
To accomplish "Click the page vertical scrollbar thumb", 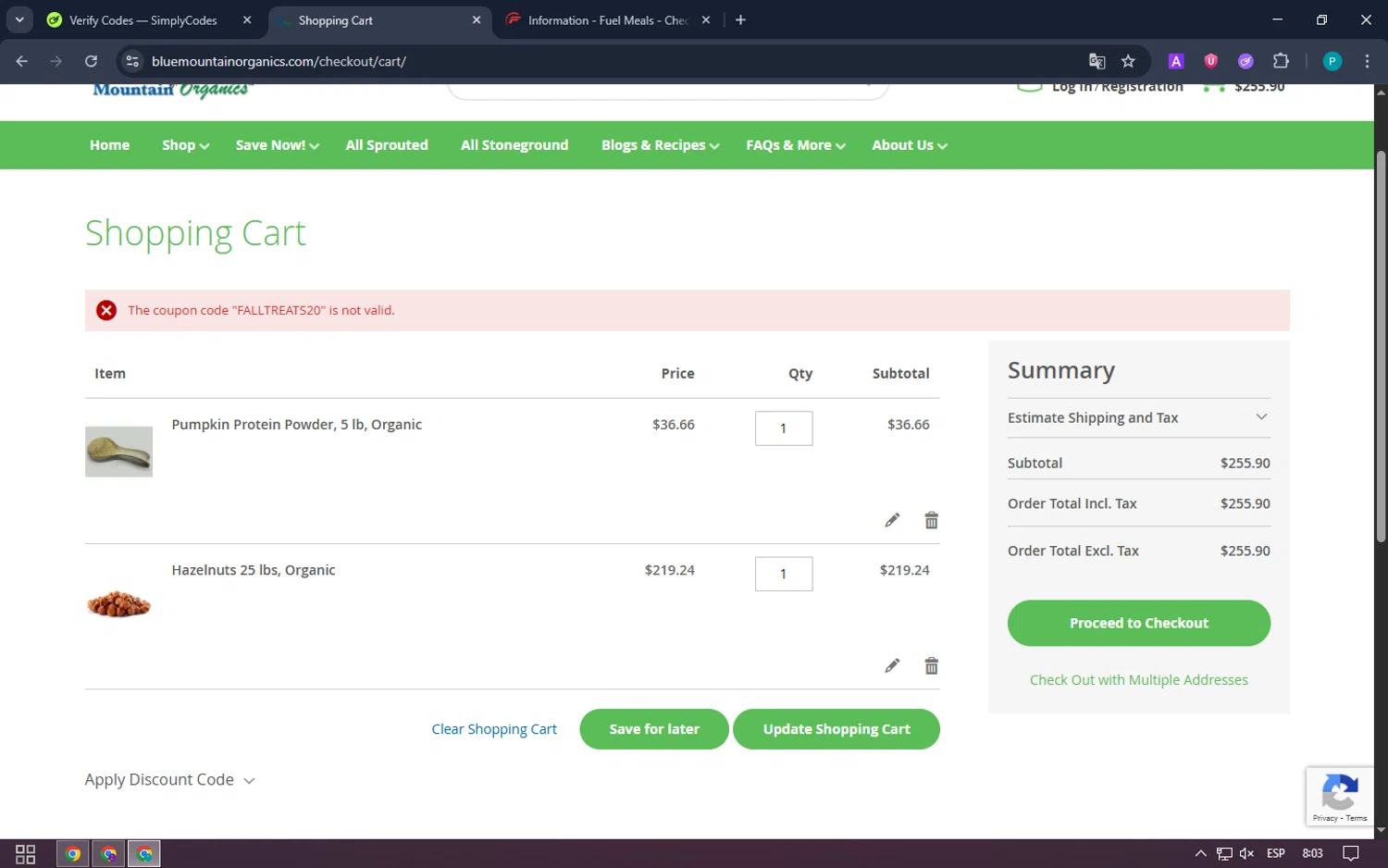I will (x=1381, y=347).
